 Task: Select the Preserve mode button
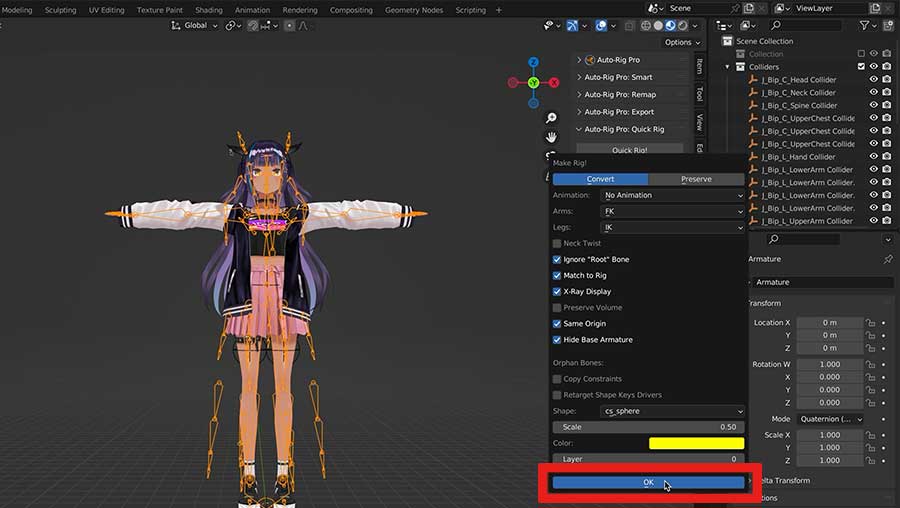pyautogui.click(x=696, y=179)
